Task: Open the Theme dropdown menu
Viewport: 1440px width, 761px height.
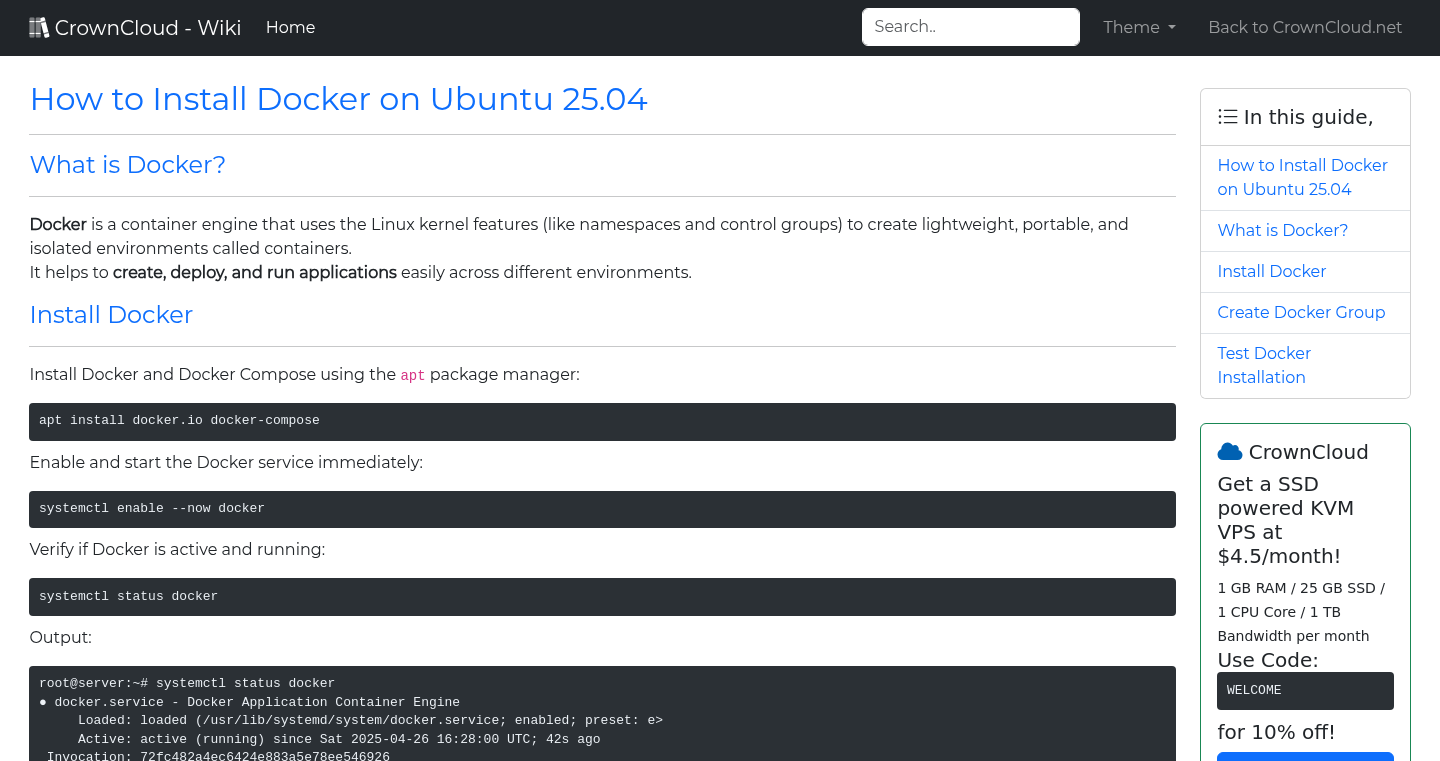Action: point(1138,28)
